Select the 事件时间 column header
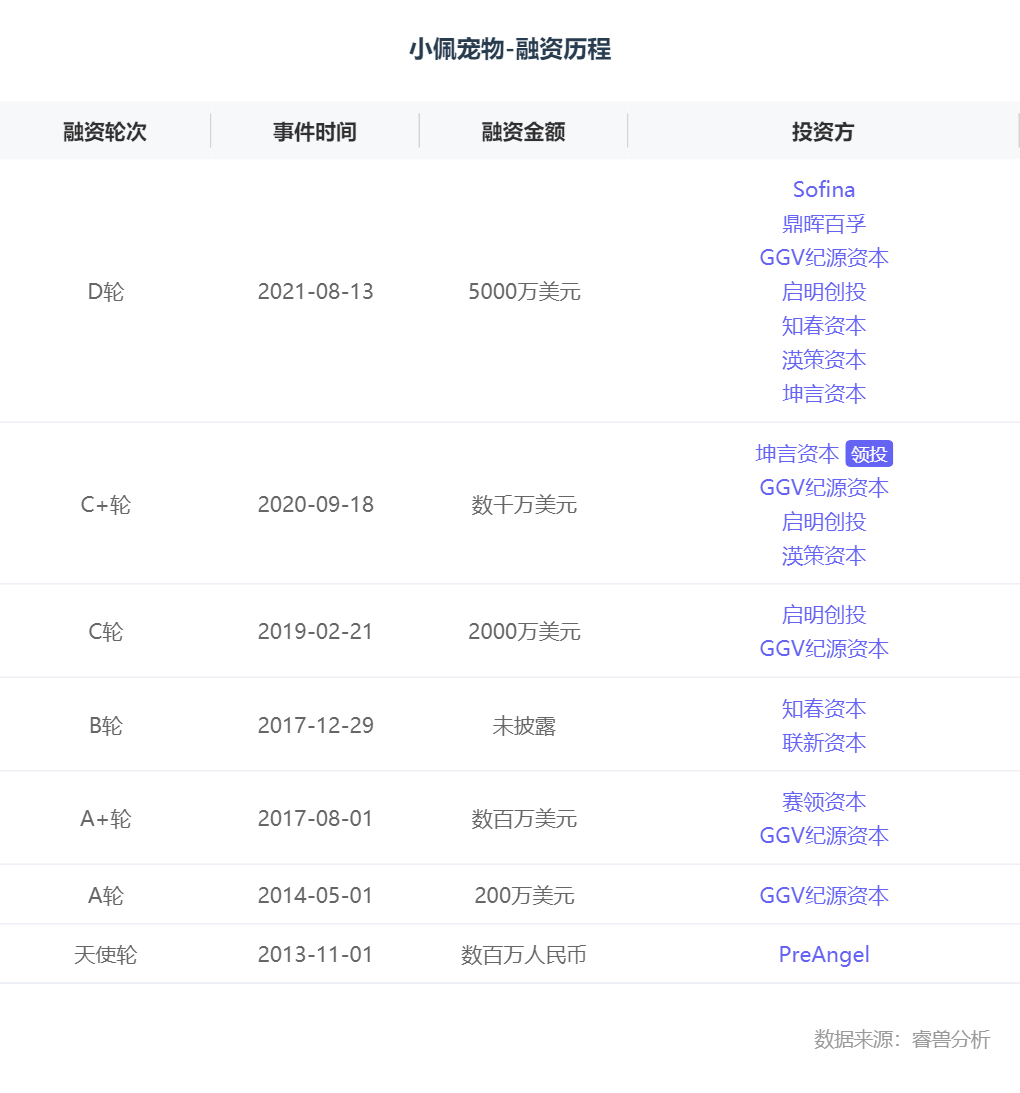The width and height of the screenshot is (1020, 1093). [314, 132]
